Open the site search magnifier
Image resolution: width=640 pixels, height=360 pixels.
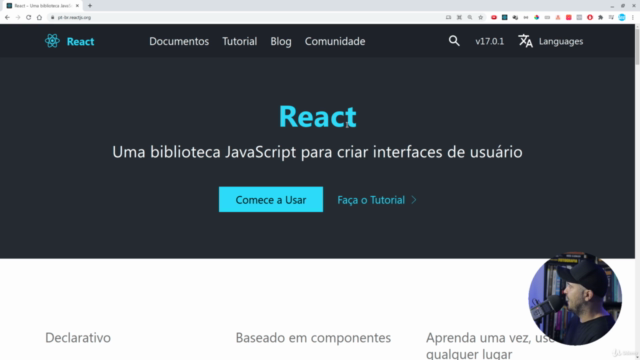point(454,41)
